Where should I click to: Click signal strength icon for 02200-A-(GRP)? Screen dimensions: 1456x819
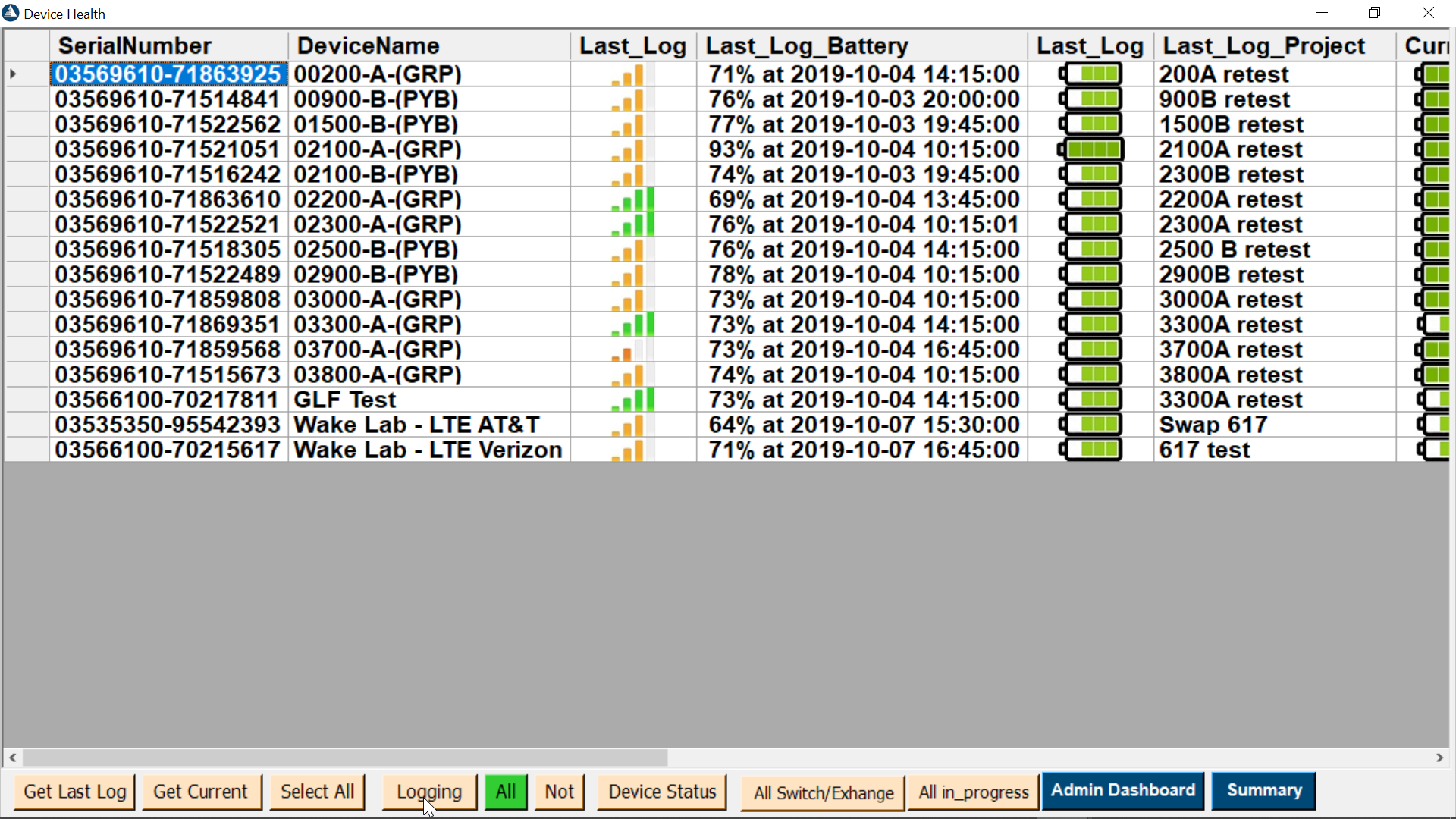click(x=633, y=200)
